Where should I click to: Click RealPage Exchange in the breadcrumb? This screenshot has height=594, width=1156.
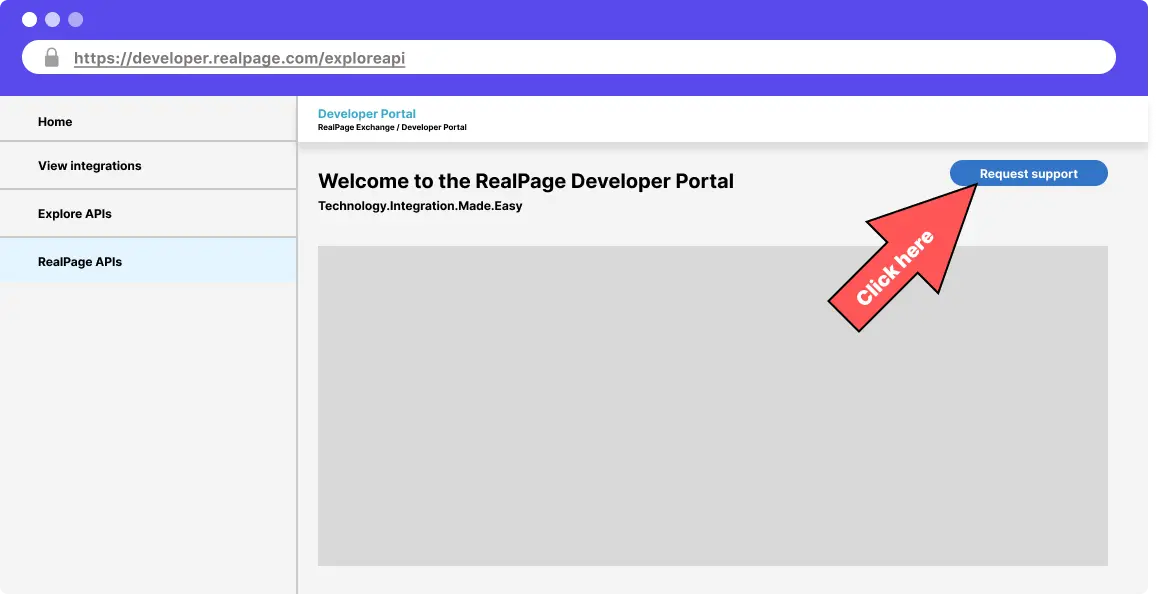(354, 128)
